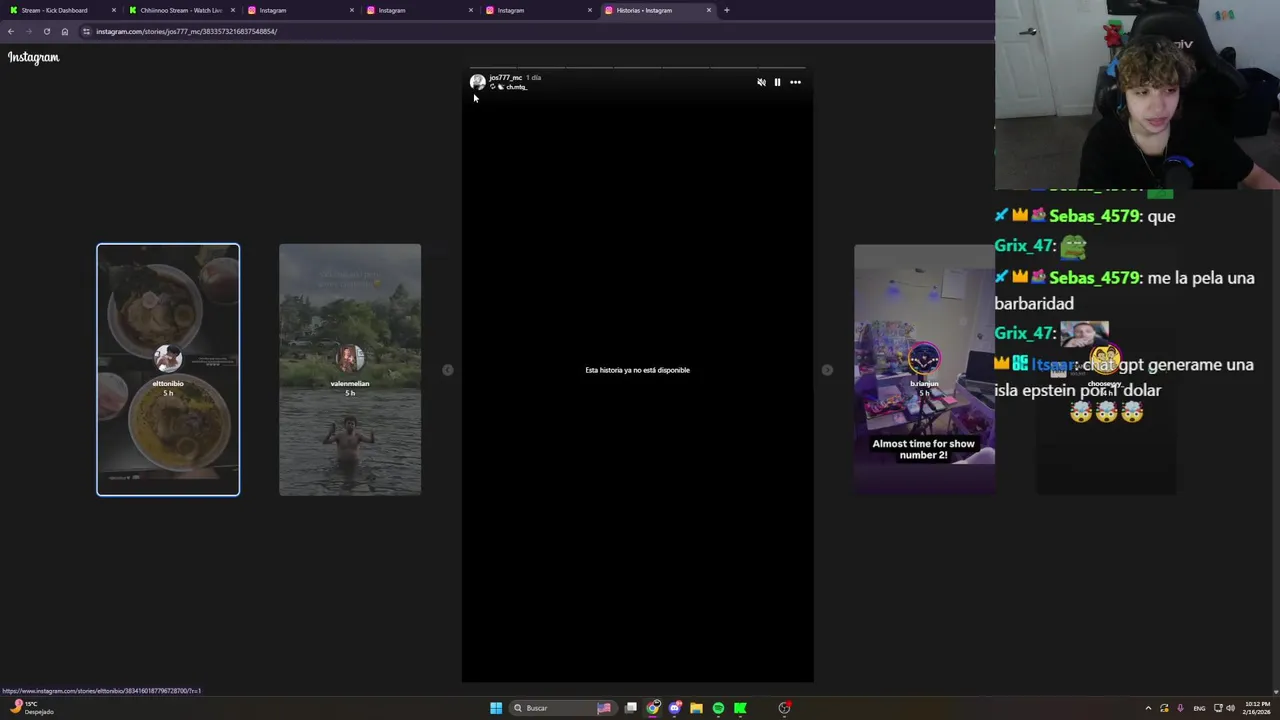
Task: View site information icon in address bar
Action: tap(86, 31)
